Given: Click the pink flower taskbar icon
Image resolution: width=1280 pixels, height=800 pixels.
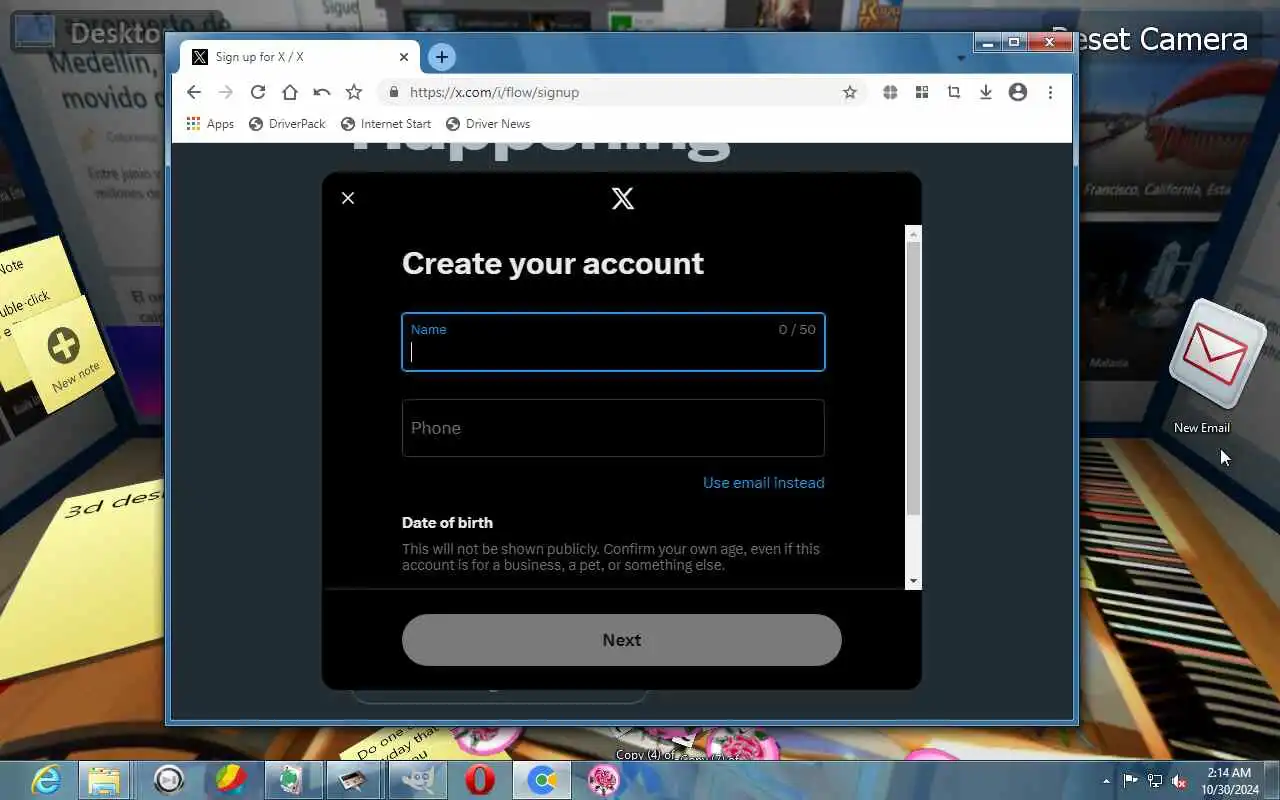Looking at the screenshot, I should click(x=604, y=780).
